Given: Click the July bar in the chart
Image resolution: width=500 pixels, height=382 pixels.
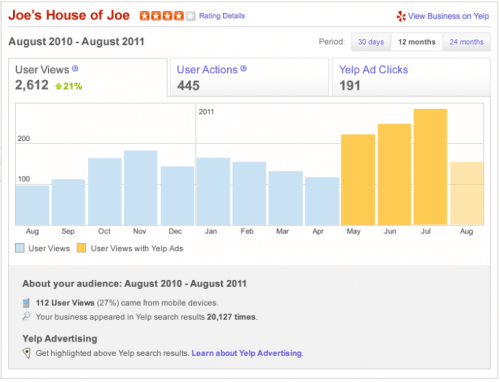Looking at the screenshot, I should (x=430, y=167).
